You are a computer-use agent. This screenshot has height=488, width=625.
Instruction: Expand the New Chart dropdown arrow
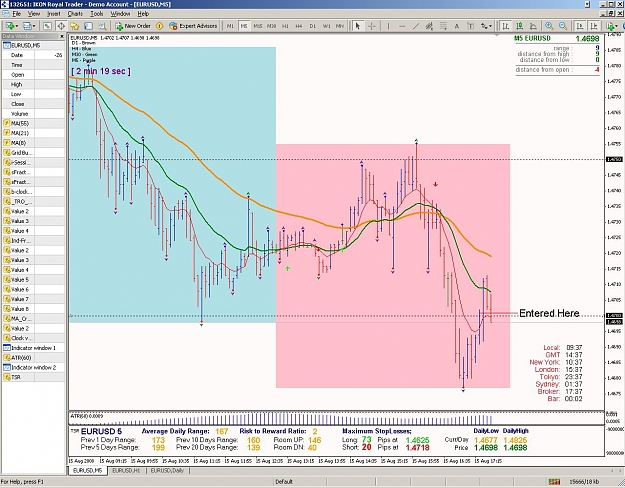point(17,26)
